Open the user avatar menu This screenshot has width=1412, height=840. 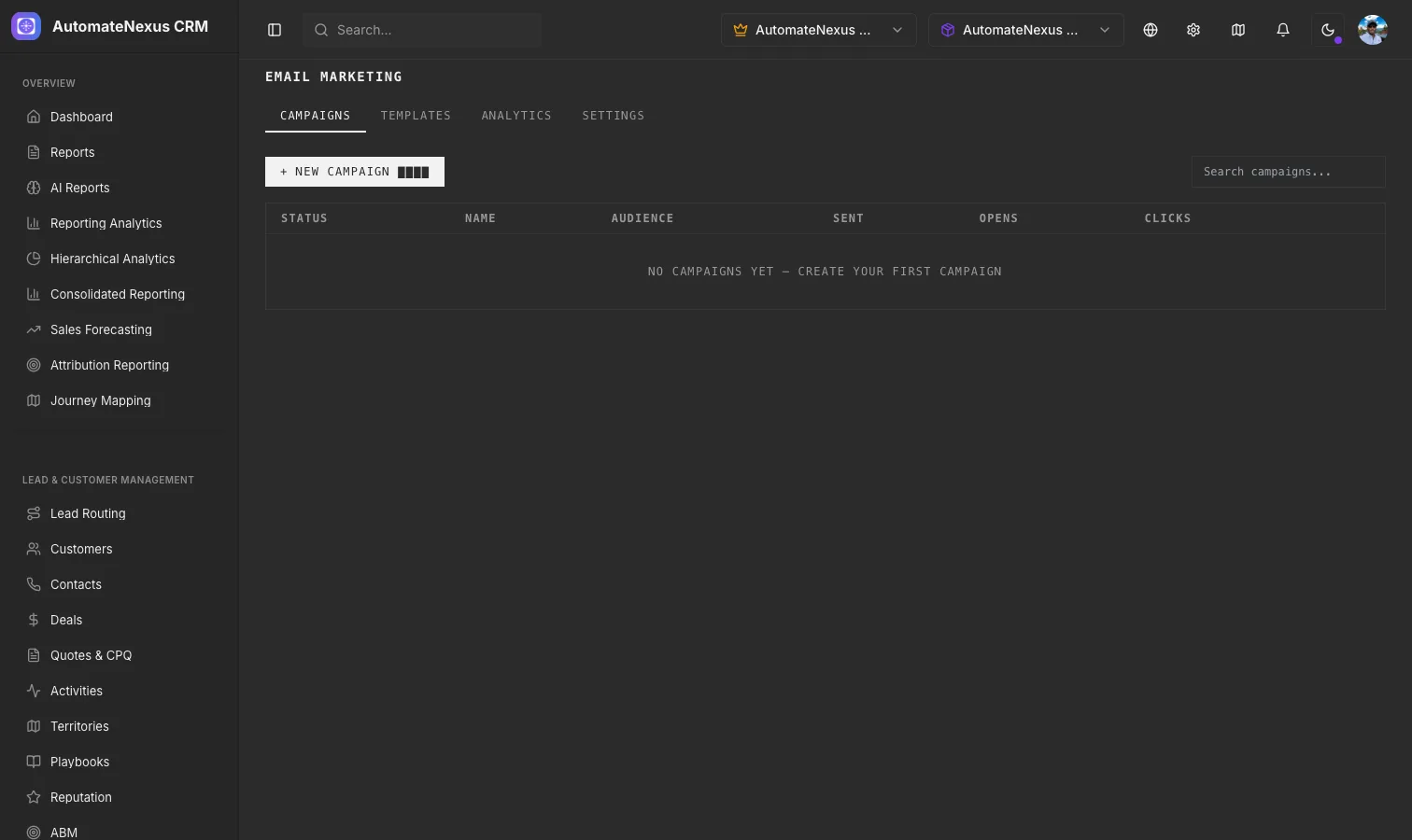pos(1373,30)
